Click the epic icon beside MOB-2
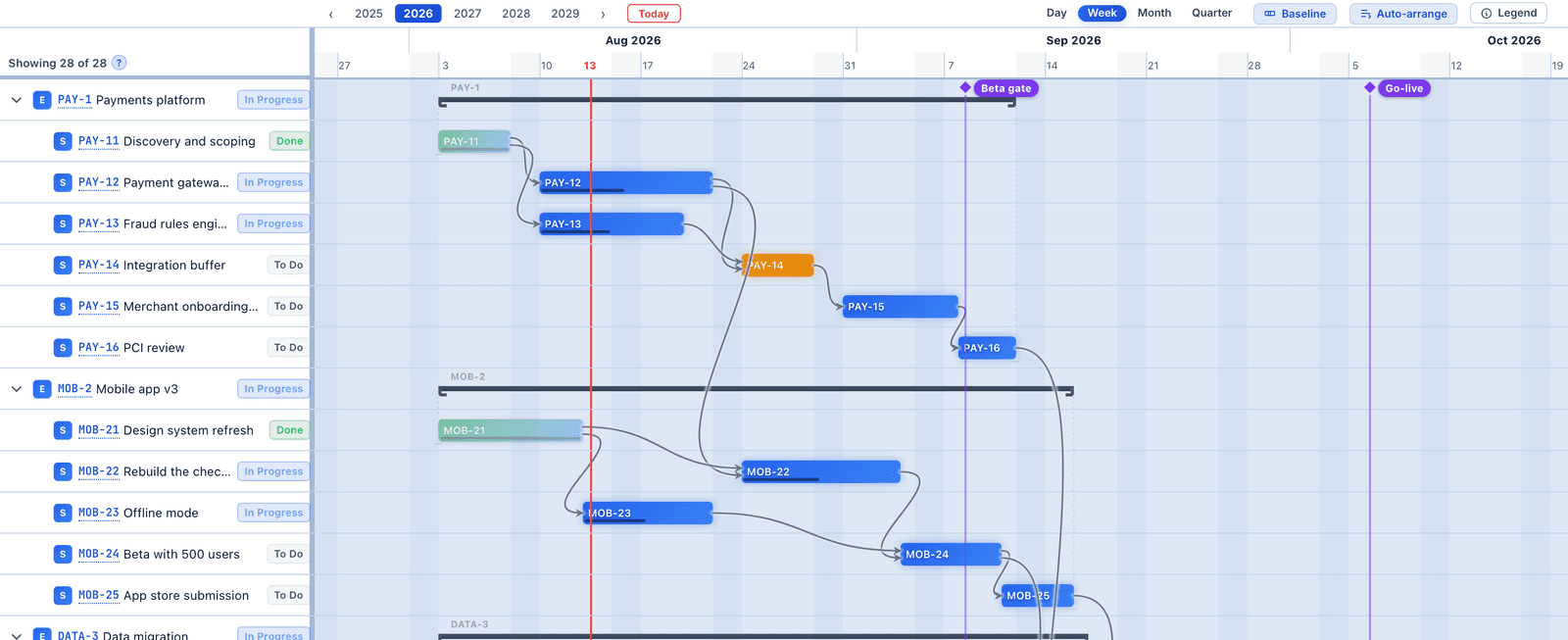The image size is (1568, 640). (x=42, y=389)
